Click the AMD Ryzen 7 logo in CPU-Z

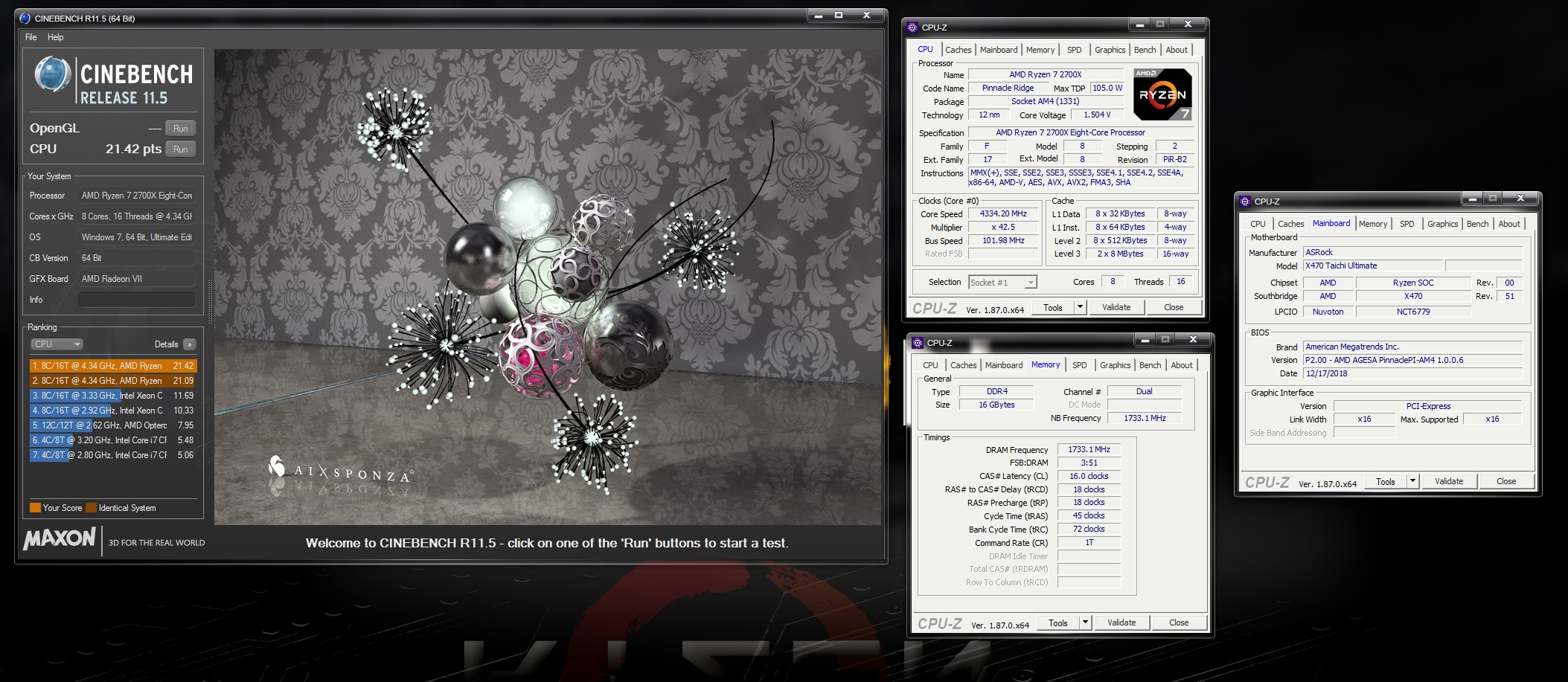pos(1162,94)
